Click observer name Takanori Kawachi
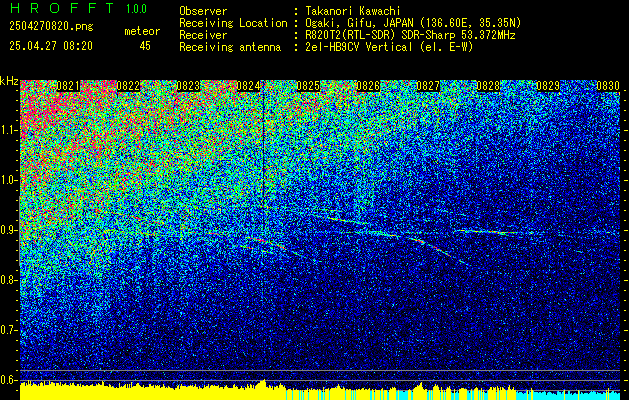629x400 pixels. pyautogui.click(x=353, y=11)
